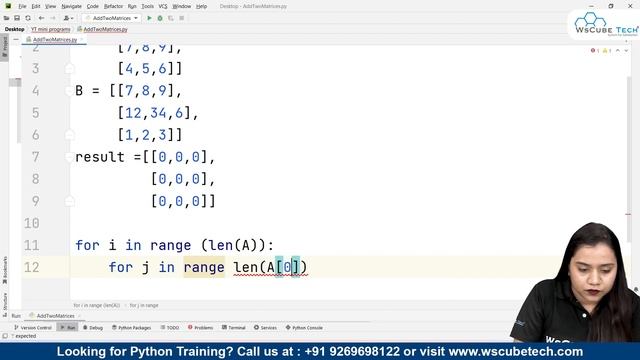Screen dimensions: 640x360
Task: Click line number 10 in the gutter
Action: tap(32, 223)
